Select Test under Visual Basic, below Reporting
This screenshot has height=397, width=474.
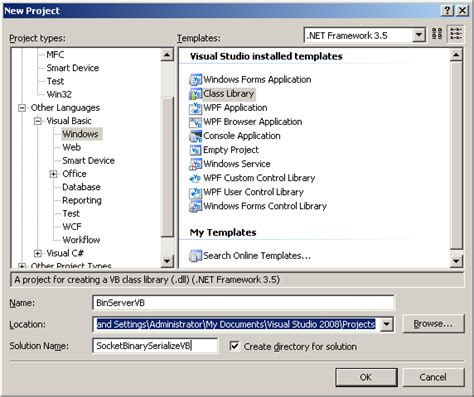coord(71,213)
